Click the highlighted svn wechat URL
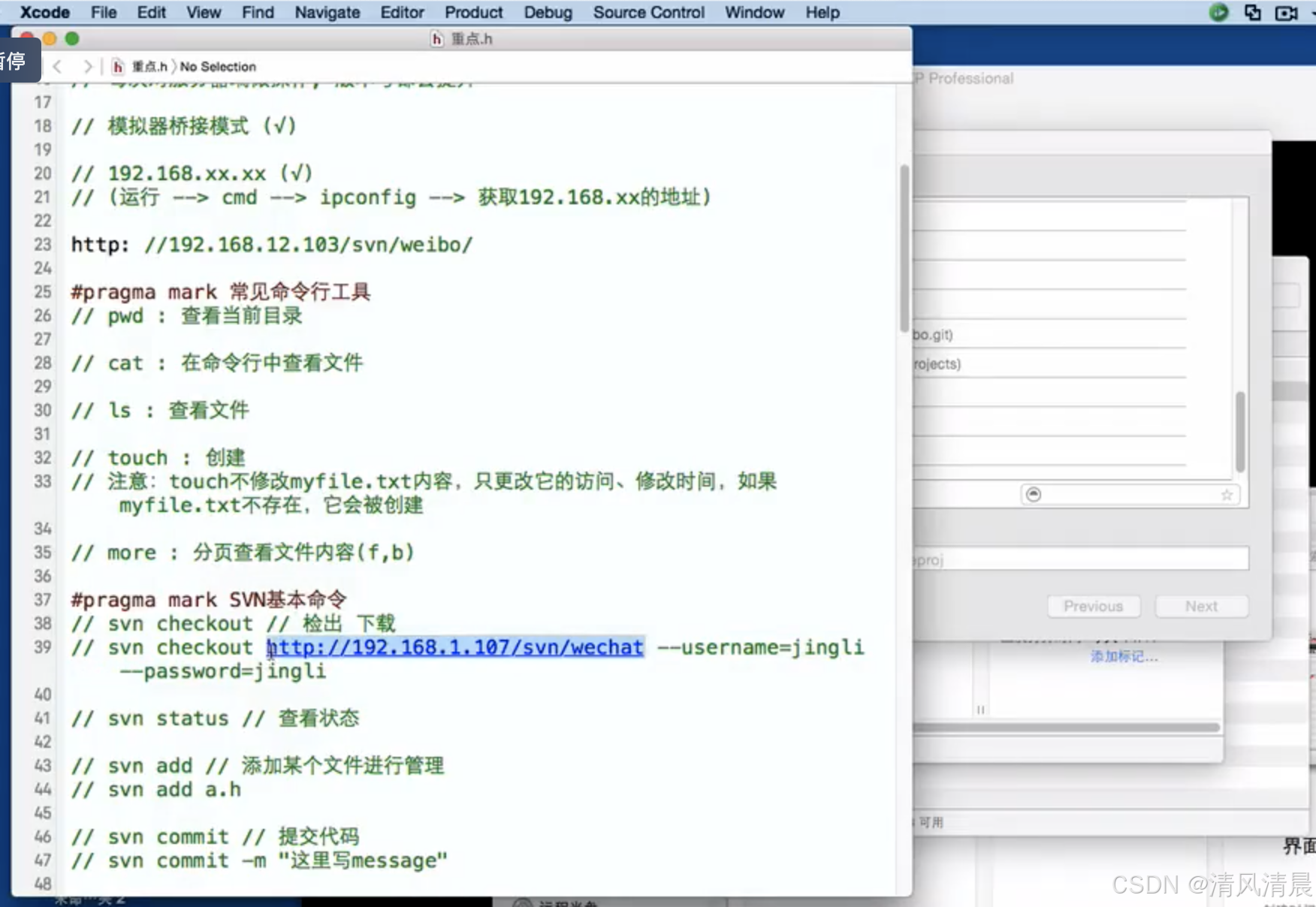Image resolution: width=1316 pixels, height=907 pixels. tap(456, 647)
